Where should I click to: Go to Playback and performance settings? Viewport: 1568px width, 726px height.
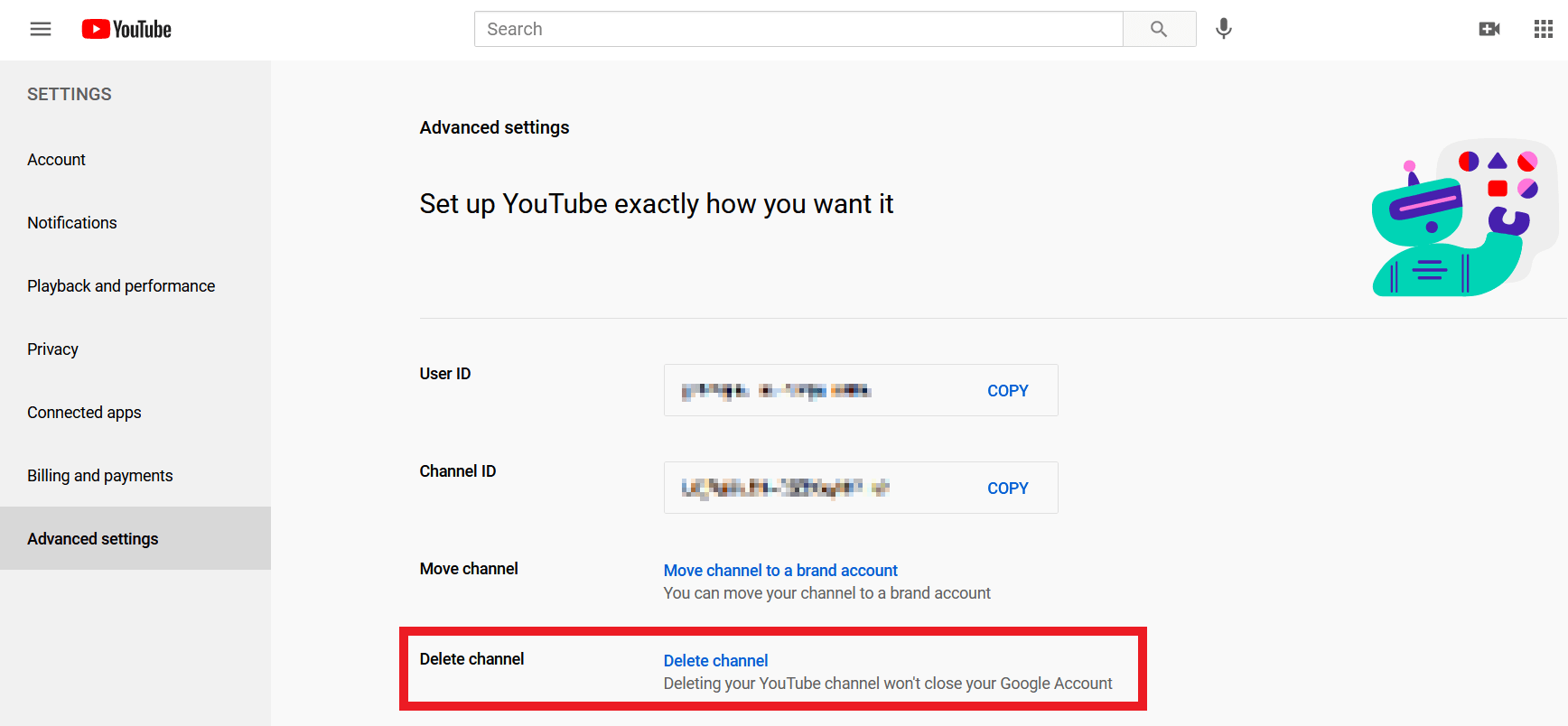pyautogui.click(x=121, y=285)
